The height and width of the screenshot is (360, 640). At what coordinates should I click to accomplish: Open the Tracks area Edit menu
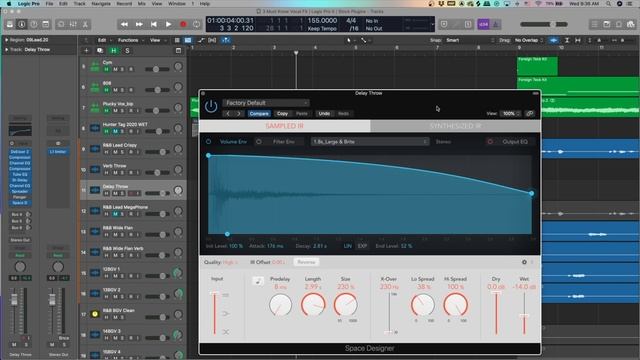click(x=104, y=40)
